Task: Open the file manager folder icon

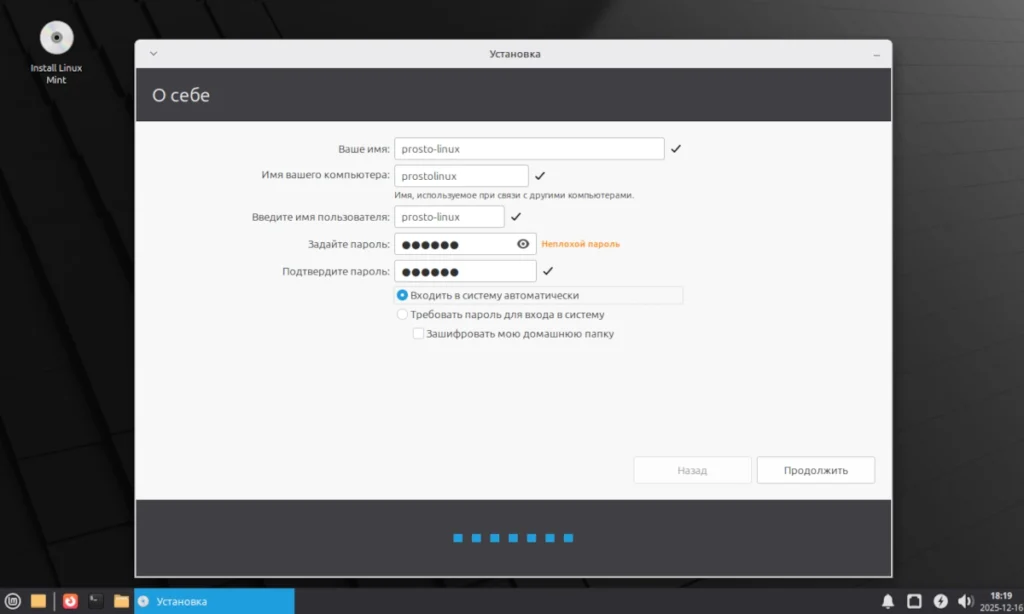Action: coord(121,601)
